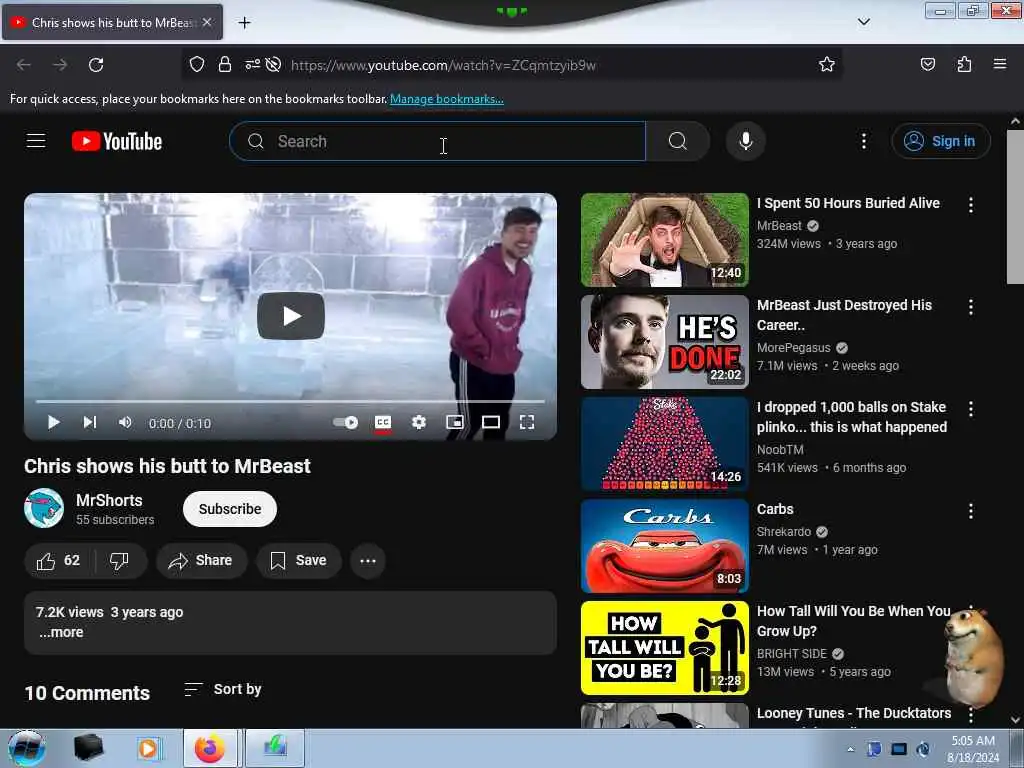Click the Firefox reload page button
Viewport: 1024px width, 768px height.
pyautogui.click(x=96, y=65)
